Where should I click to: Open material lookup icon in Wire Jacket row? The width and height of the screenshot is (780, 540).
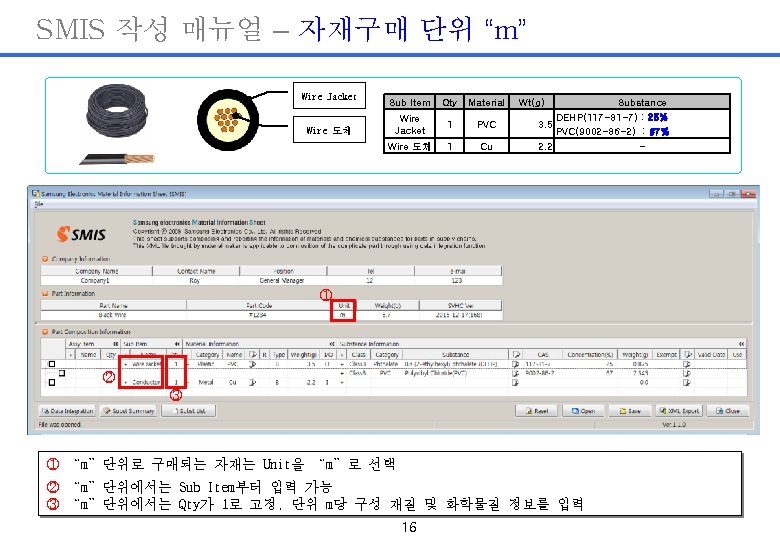[x=253, y=364]
